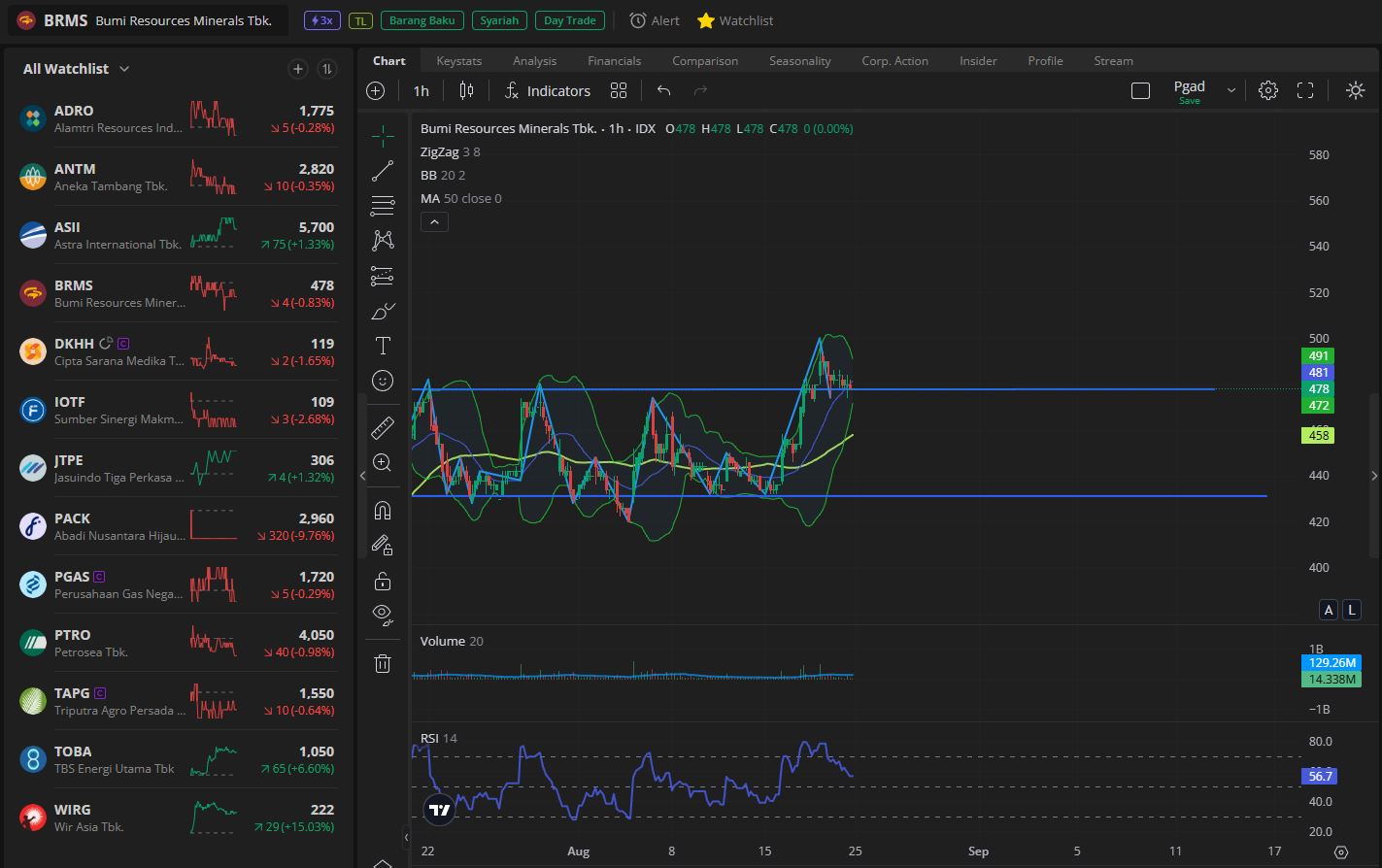Image resolution: width=1382 pixels, height=868 pixels.
Task: Select the text annotation tool
Action: [x=383, y=346]
